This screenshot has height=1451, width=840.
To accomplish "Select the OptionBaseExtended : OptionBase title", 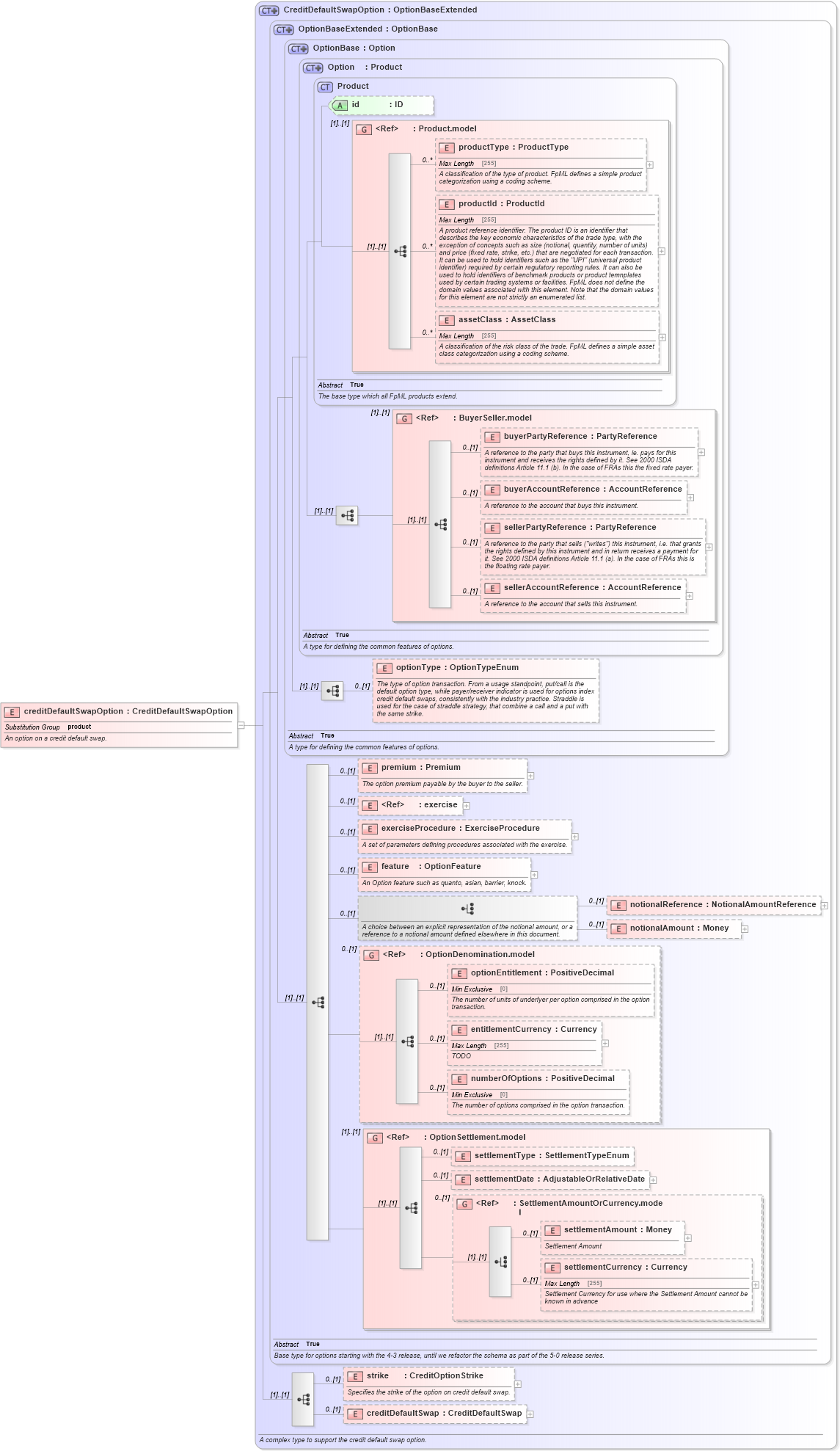I will [368, 29].
